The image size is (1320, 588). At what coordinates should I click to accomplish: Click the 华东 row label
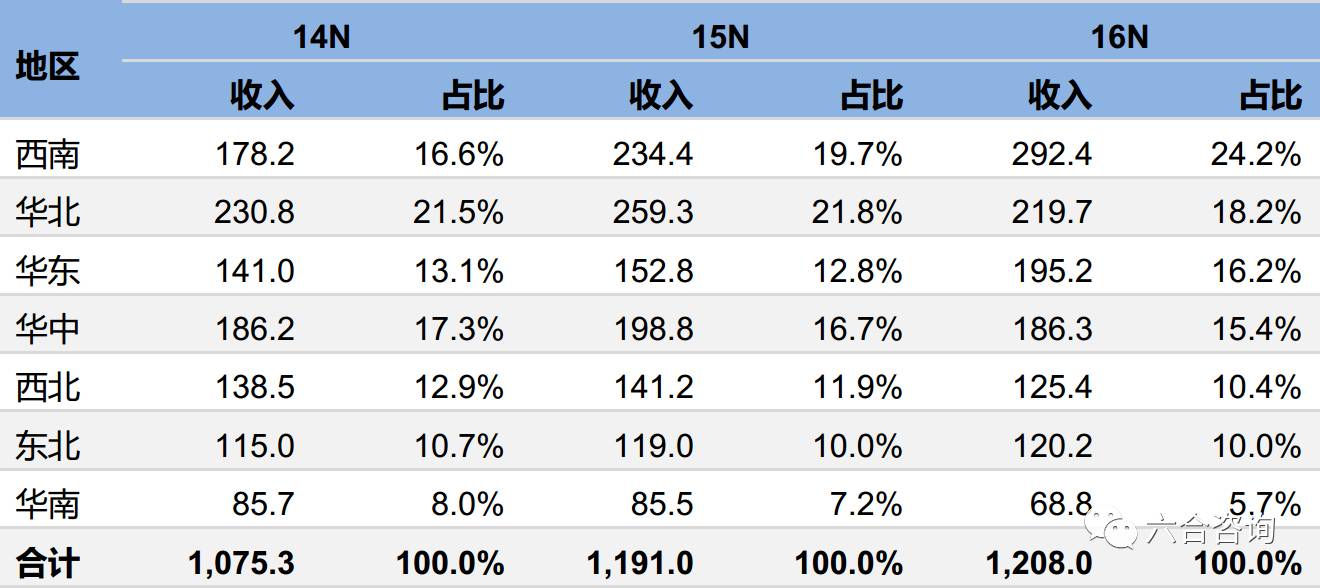[47, 271]
